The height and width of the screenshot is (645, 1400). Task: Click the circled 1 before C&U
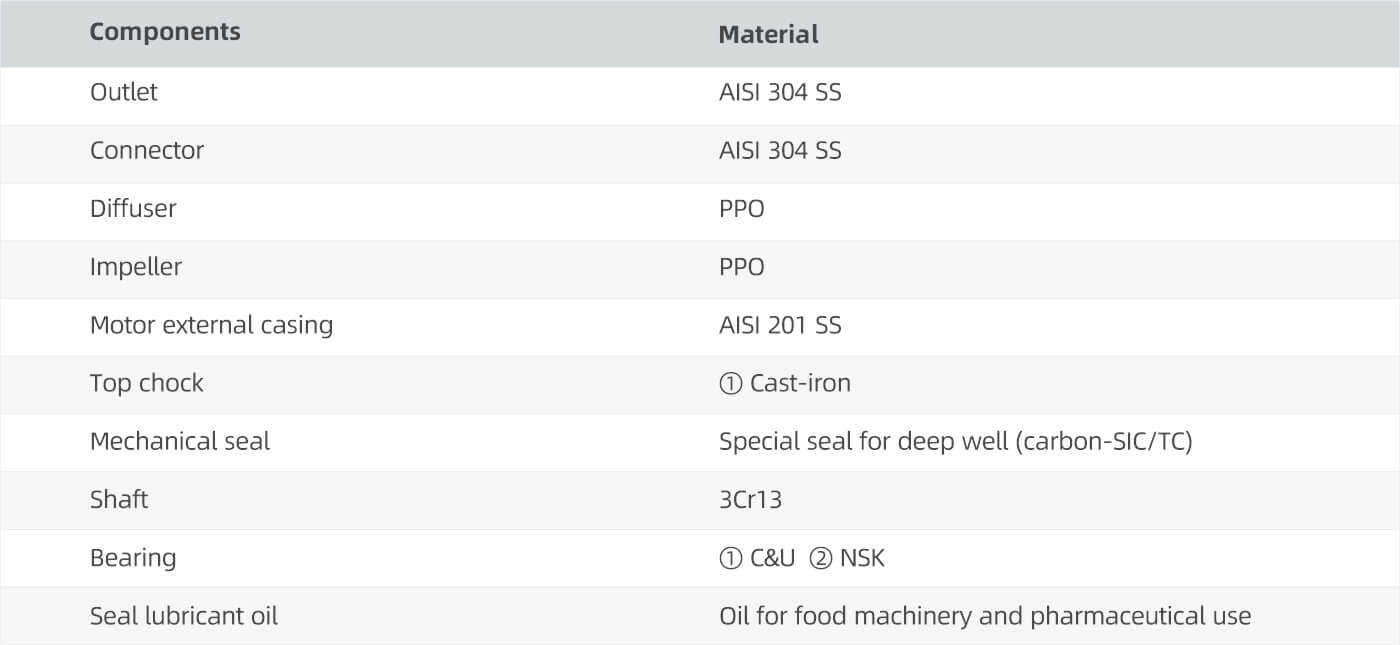click(x=730, y=558)
